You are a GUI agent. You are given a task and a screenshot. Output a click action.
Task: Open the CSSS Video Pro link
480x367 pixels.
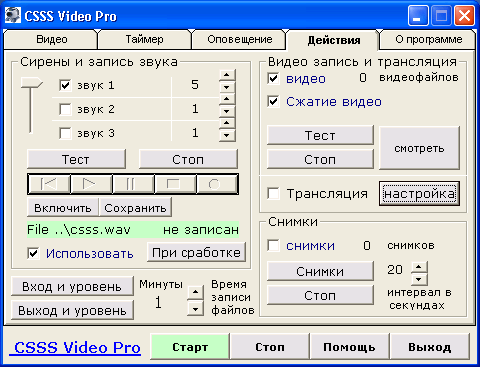tap(75, 347)
